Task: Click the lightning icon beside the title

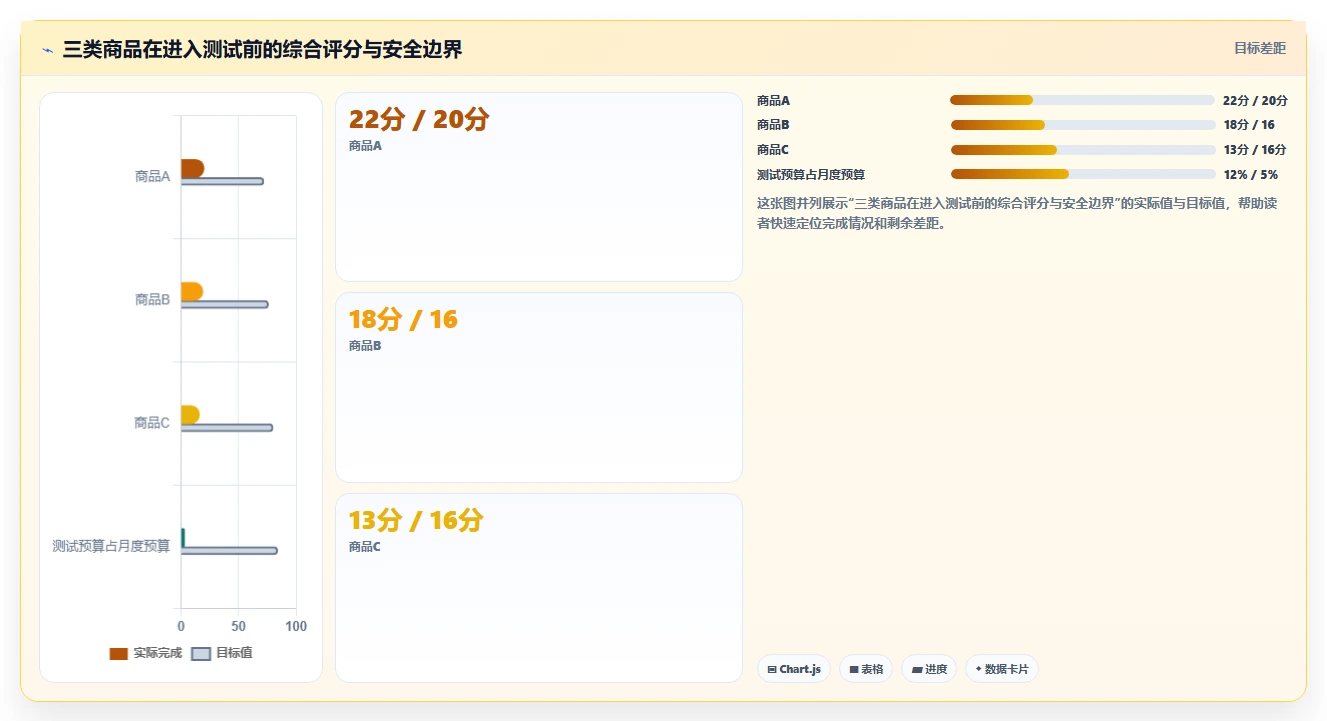Action: tap(47, 50)
